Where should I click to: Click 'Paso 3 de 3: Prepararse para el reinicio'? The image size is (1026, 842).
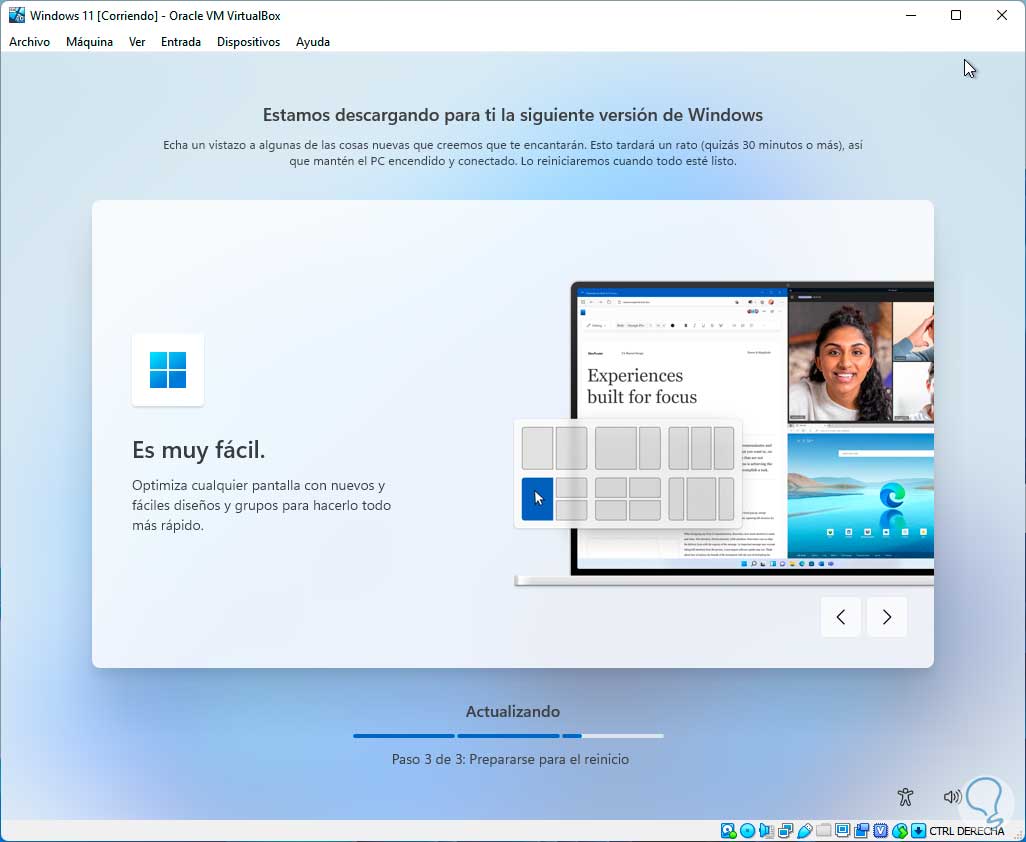pos(510,760)
